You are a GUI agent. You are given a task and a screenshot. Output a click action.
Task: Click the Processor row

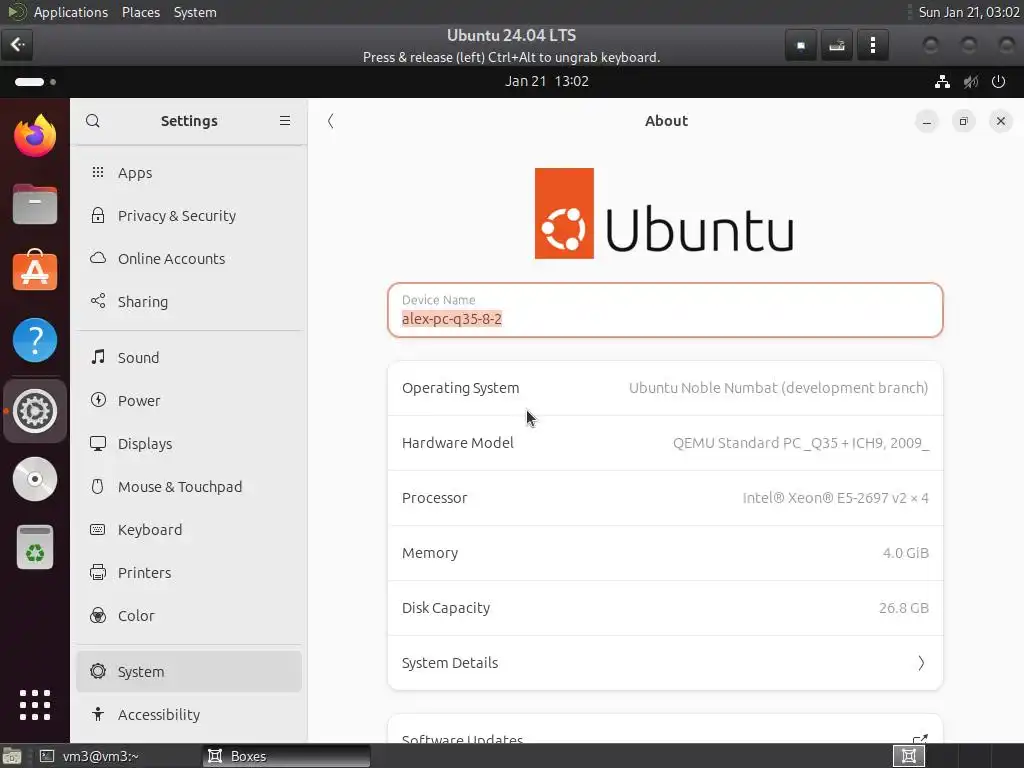[665, 498]
